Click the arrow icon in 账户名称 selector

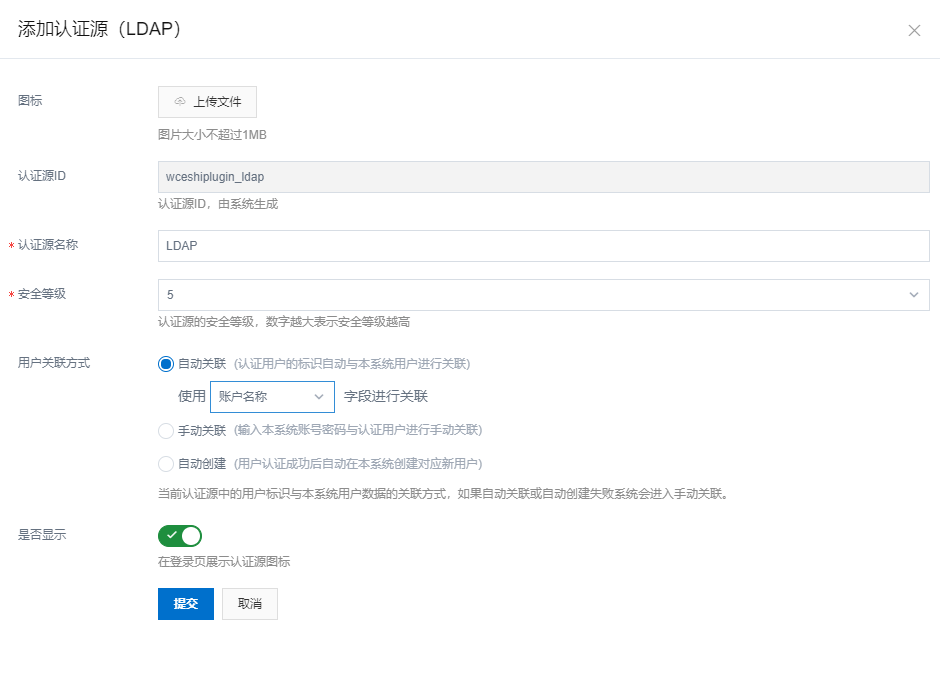(319, 397)
